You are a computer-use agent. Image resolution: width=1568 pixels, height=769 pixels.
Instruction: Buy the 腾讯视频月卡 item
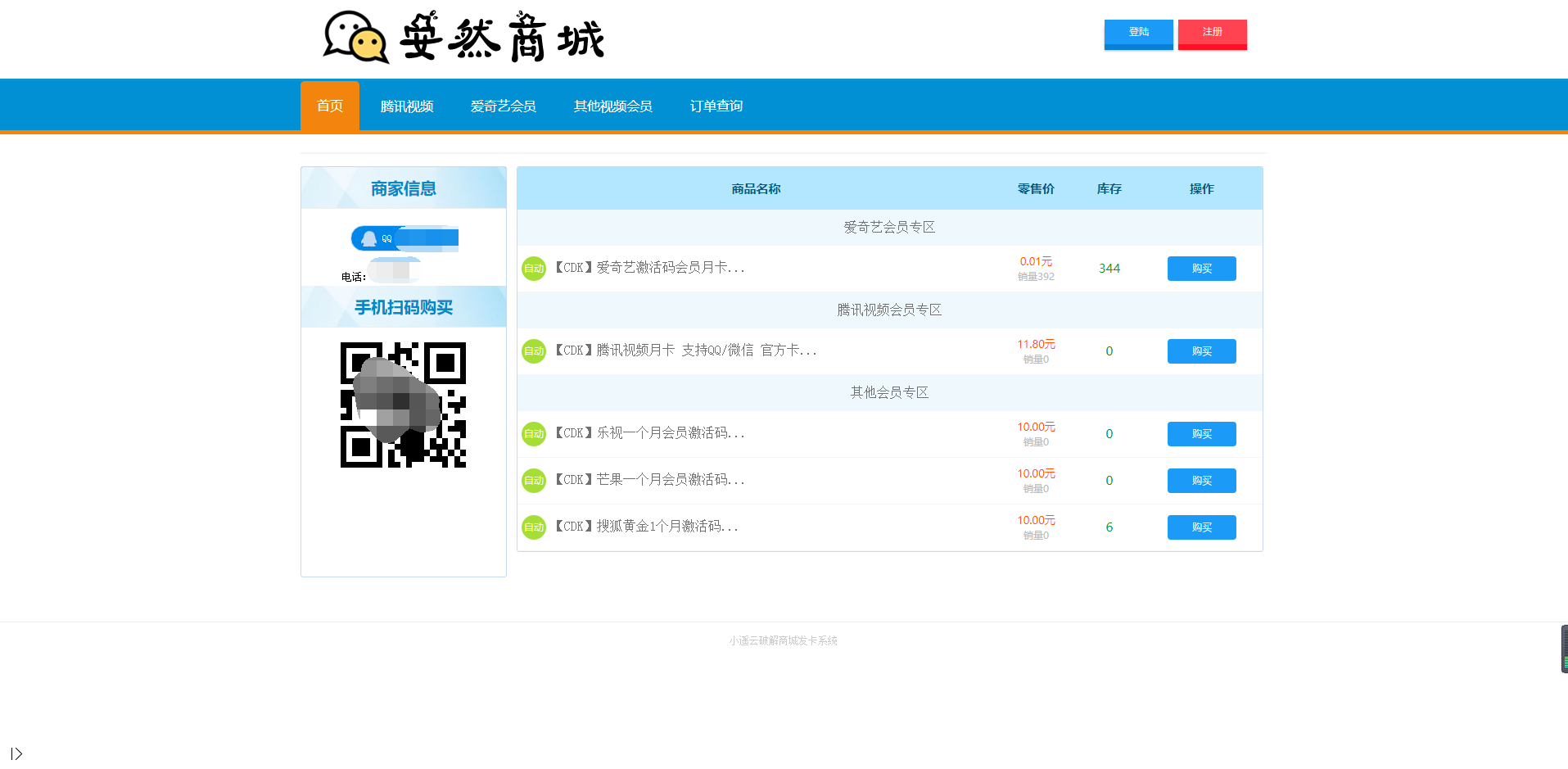click(1201, 351)
